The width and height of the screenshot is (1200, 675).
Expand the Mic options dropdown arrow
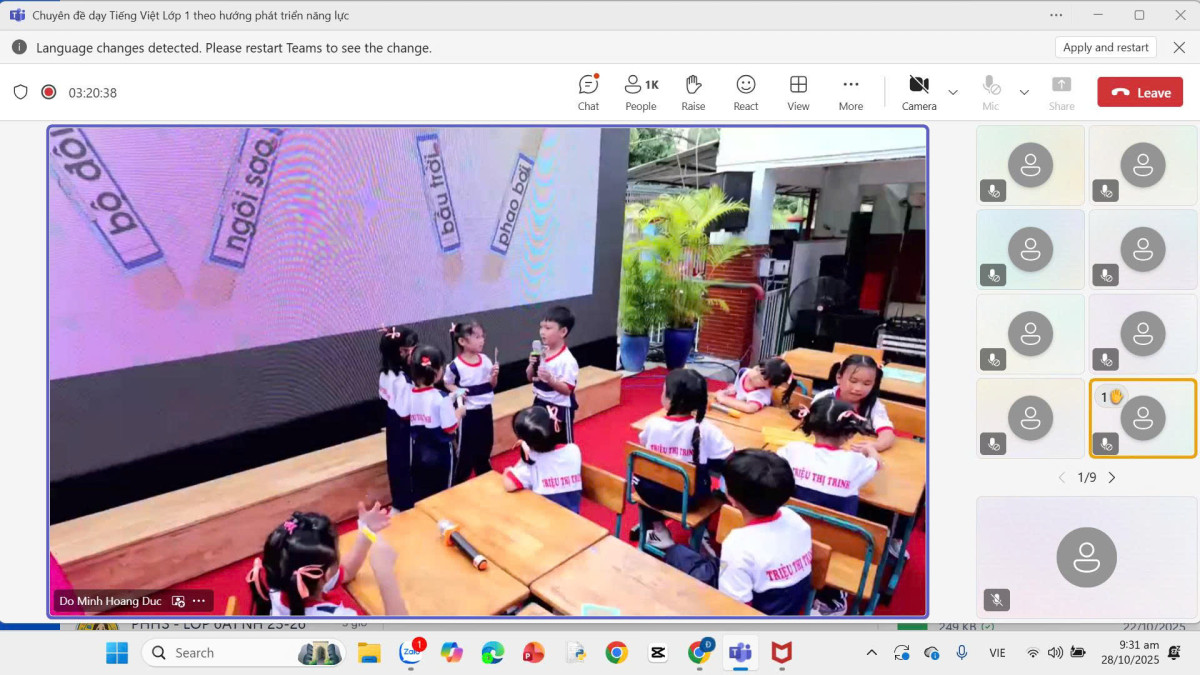(1024, 92)
